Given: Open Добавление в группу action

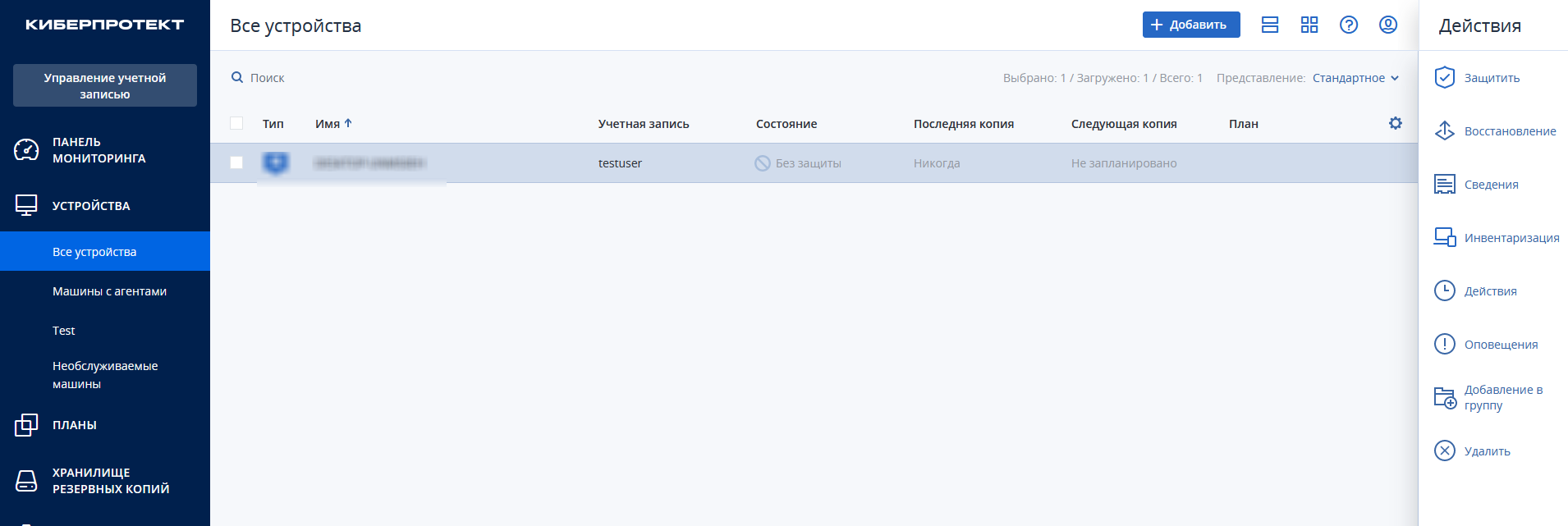Looking at the screenshot, I should (1504, 397).
